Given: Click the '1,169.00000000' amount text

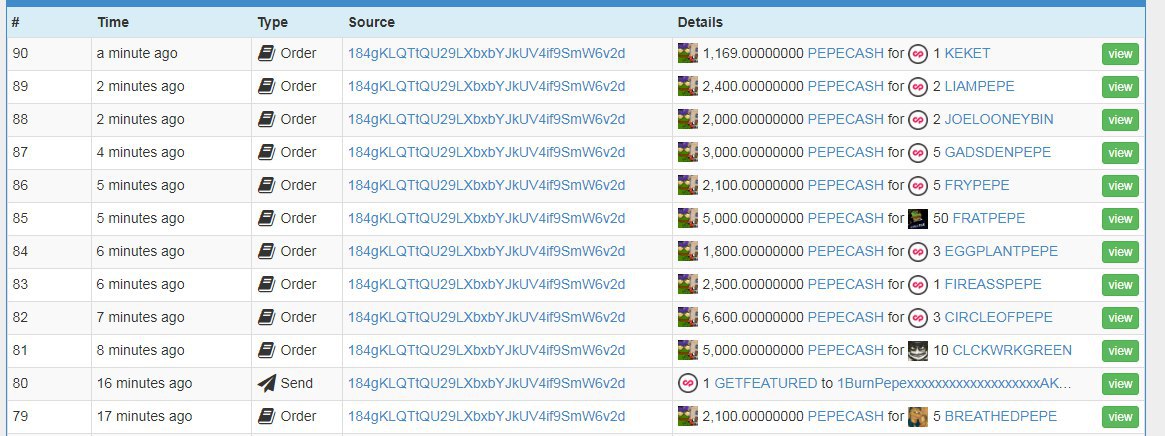Looking at the screenshot, I should (753, 53).
